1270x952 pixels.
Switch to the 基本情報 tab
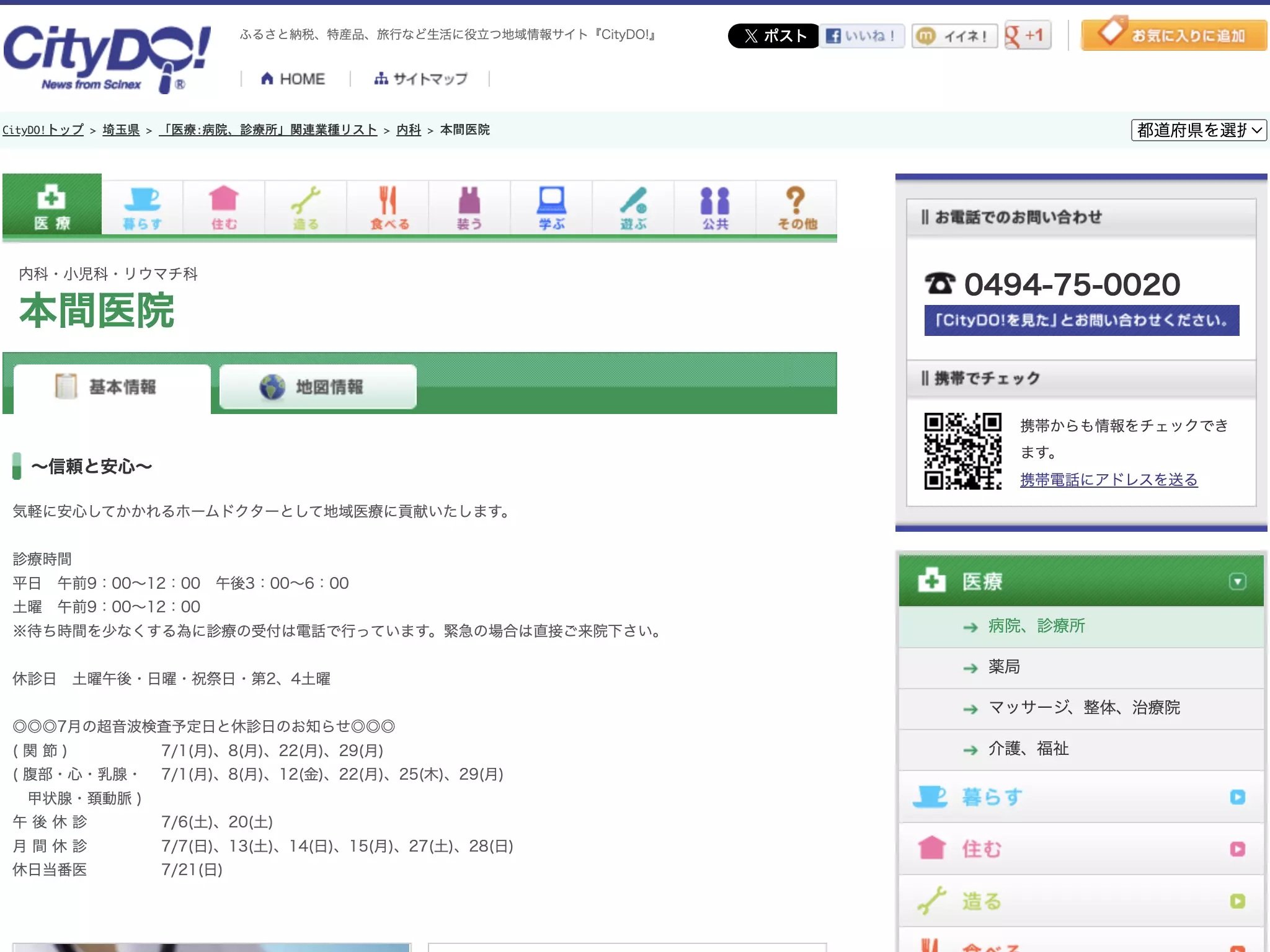pyautogui.click(x=112, y=387)
